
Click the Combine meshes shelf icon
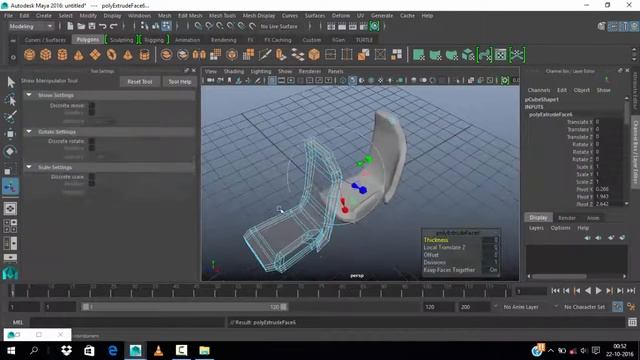[166, 55]
